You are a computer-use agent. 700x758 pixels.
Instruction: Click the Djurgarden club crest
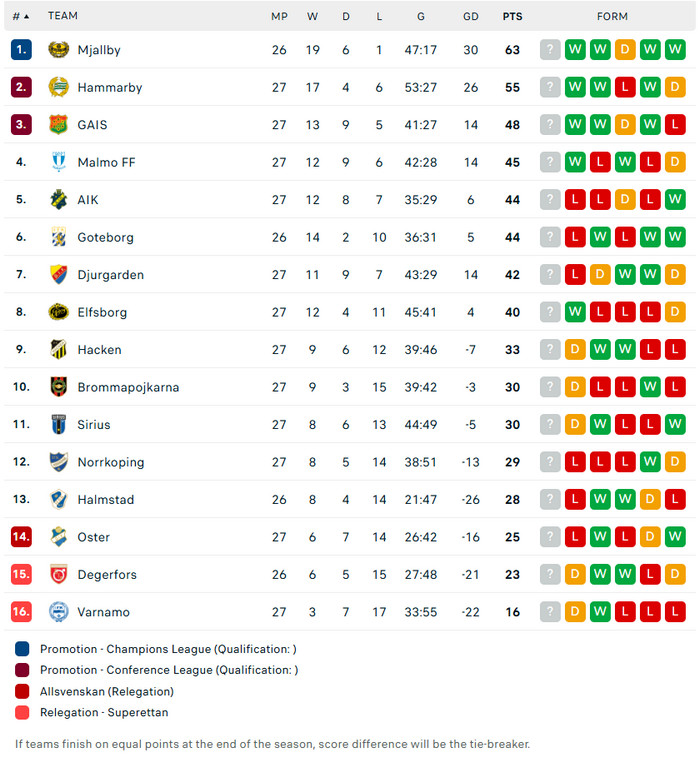58,275
